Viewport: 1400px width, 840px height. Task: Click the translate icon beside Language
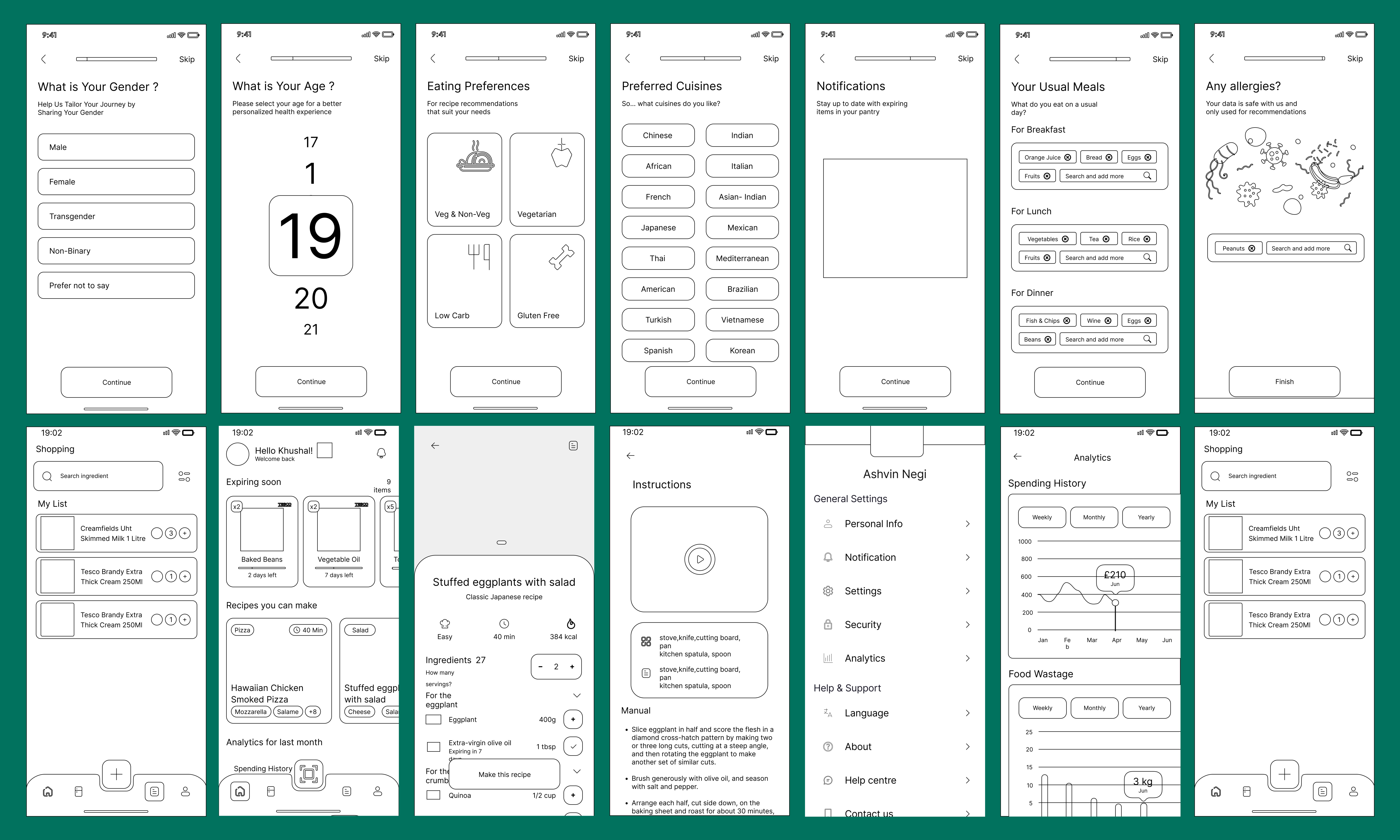(828, 713)
